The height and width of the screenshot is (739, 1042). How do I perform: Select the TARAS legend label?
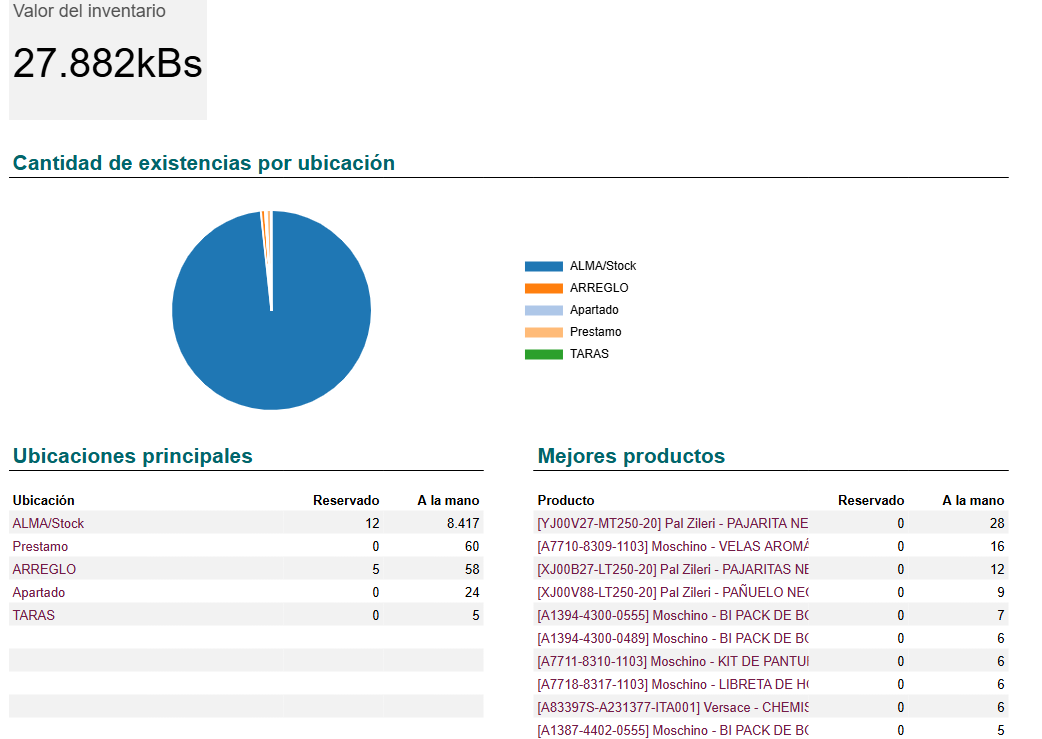tap(589, 354)
